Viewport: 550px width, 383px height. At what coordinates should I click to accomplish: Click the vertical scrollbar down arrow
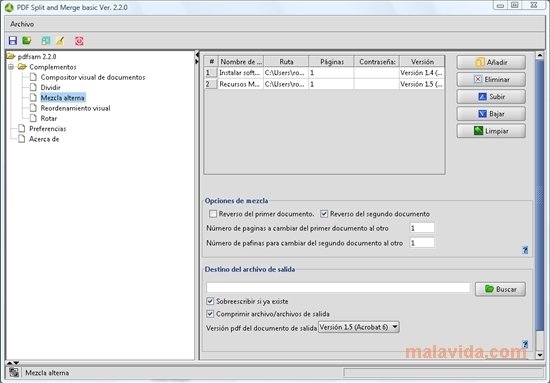click(540, 355)
